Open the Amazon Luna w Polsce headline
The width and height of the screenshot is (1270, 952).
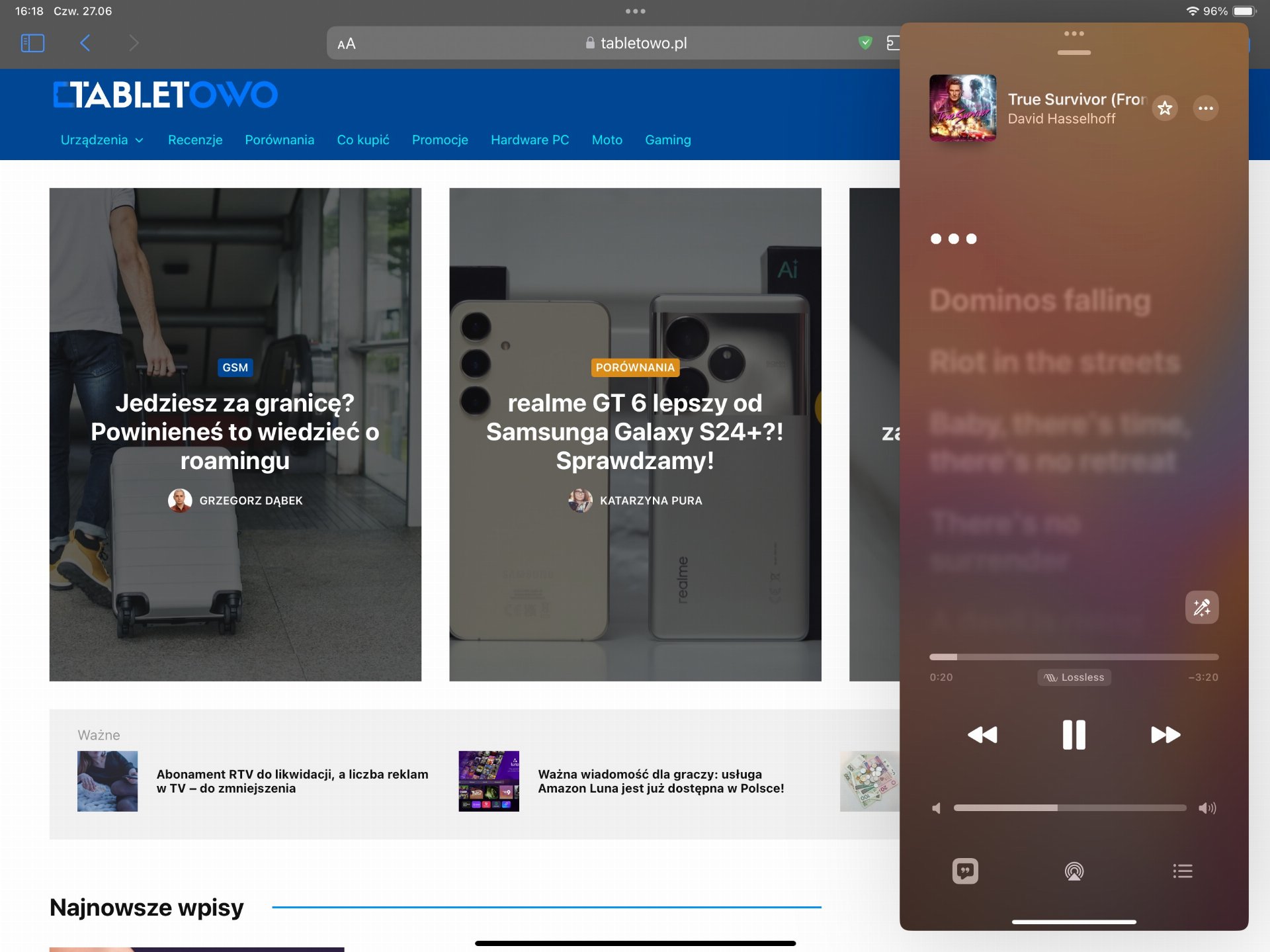pos(661,781)
